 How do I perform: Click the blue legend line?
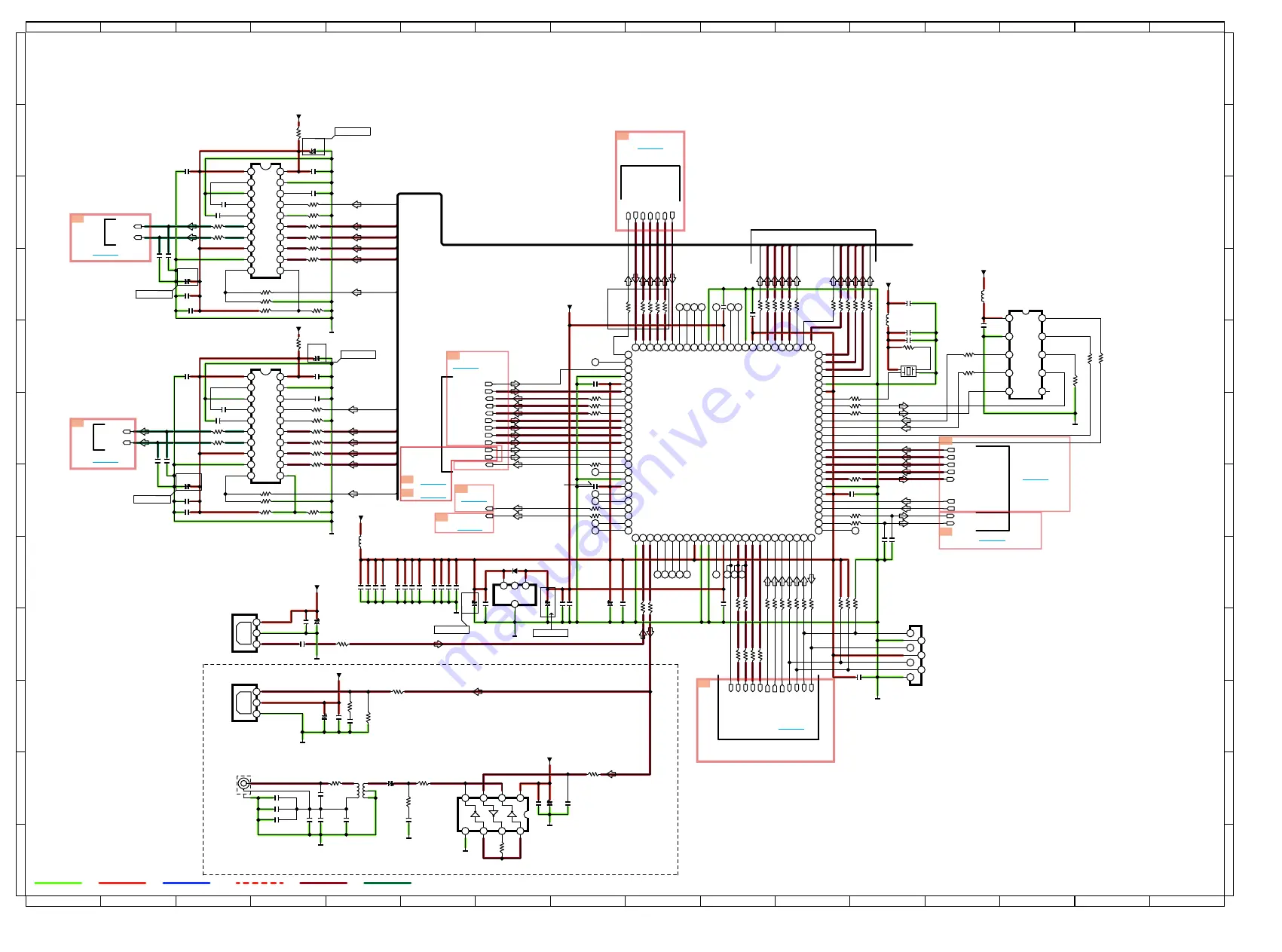click(186, 883)
